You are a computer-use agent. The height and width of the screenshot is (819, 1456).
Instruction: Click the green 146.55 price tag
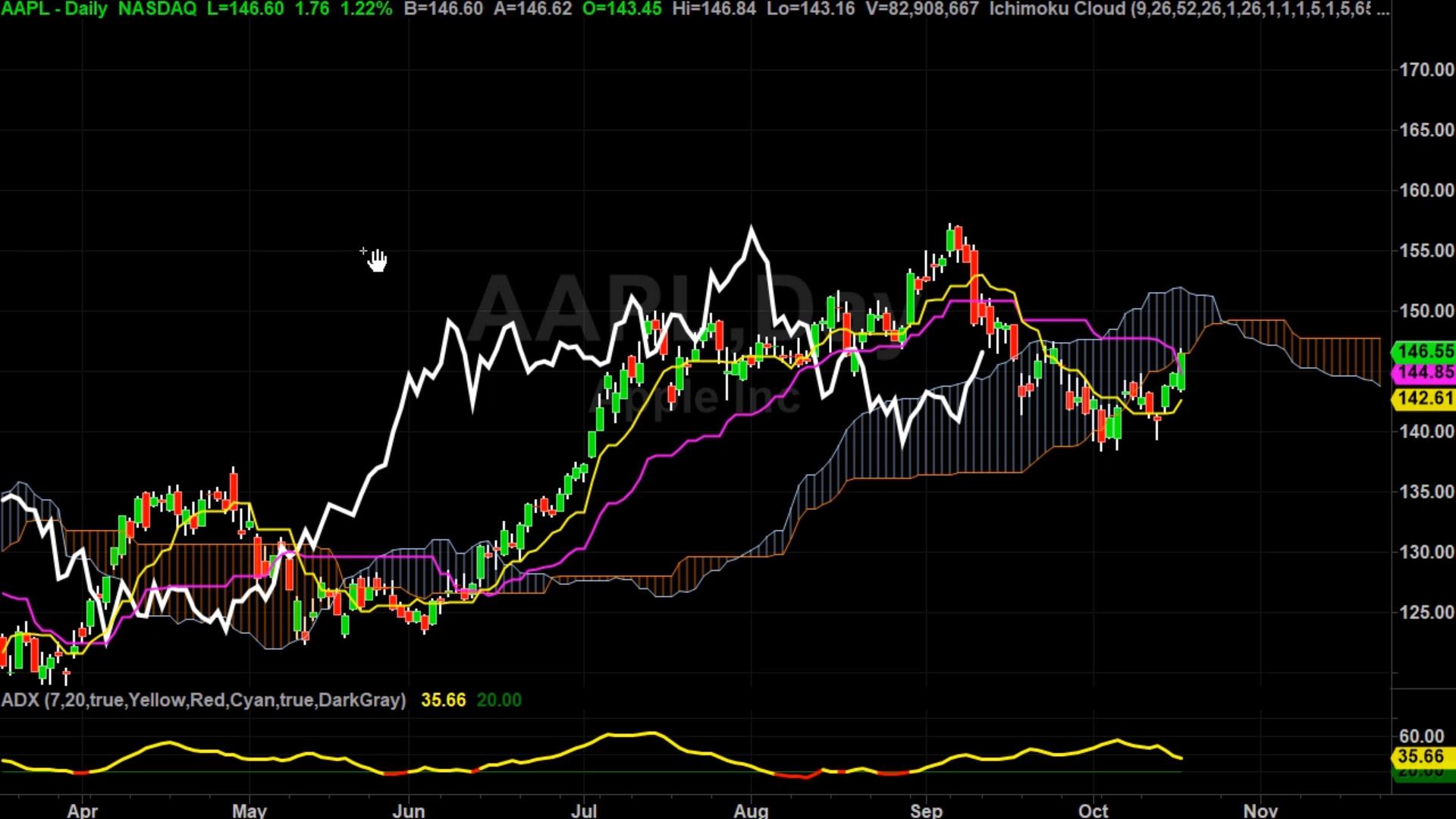tap(1423, 351)
